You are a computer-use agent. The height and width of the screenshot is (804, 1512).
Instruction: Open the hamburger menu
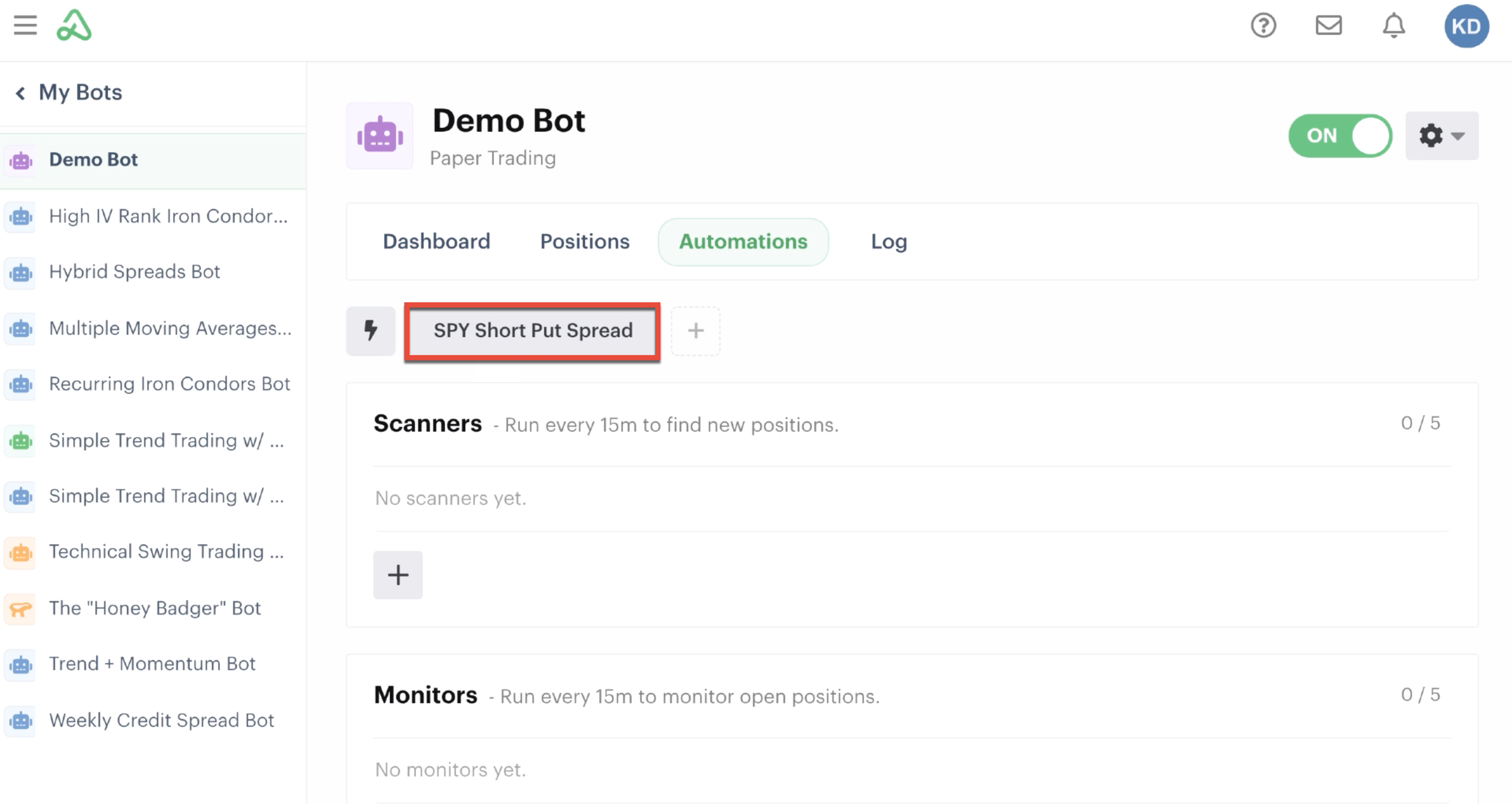[x=25, y=25]
